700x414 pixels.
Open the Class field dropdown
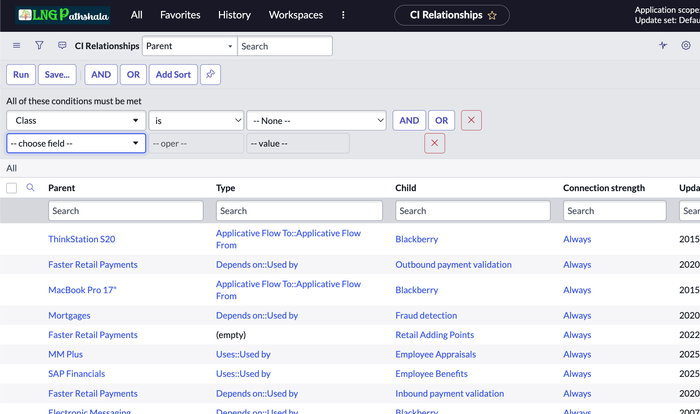click(76, 121)
